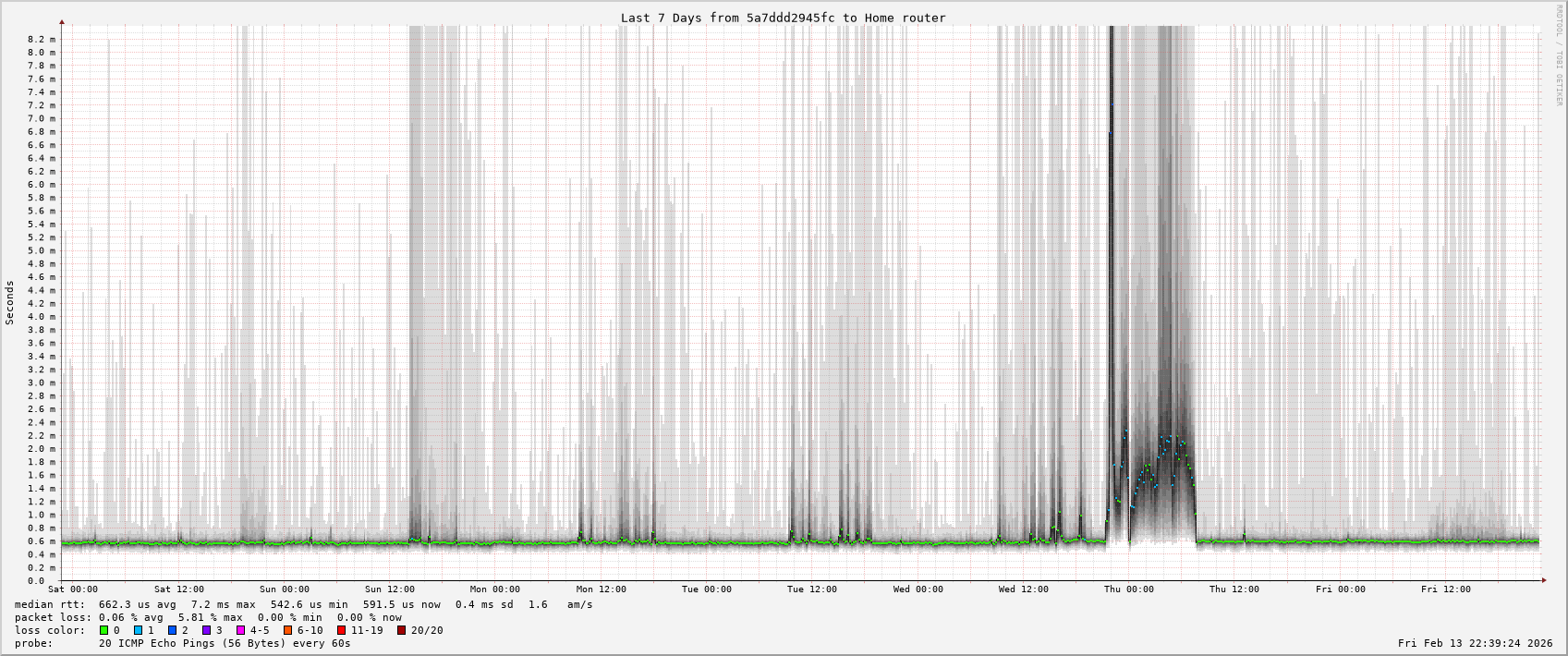Select the 'Sat 00:00' time axis label

tap(73, 589)
